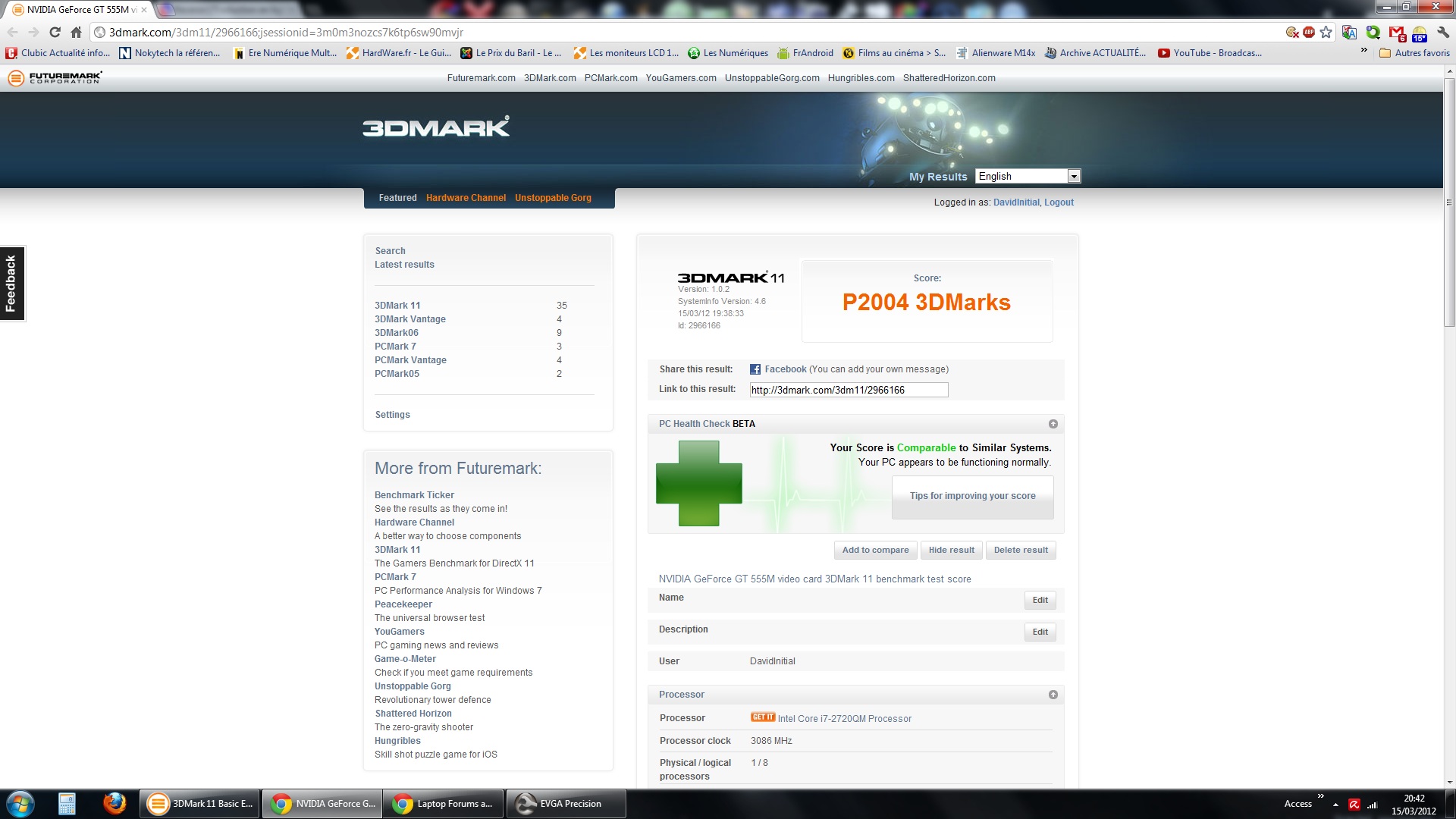Click the Hide result button

coord(952,551)
